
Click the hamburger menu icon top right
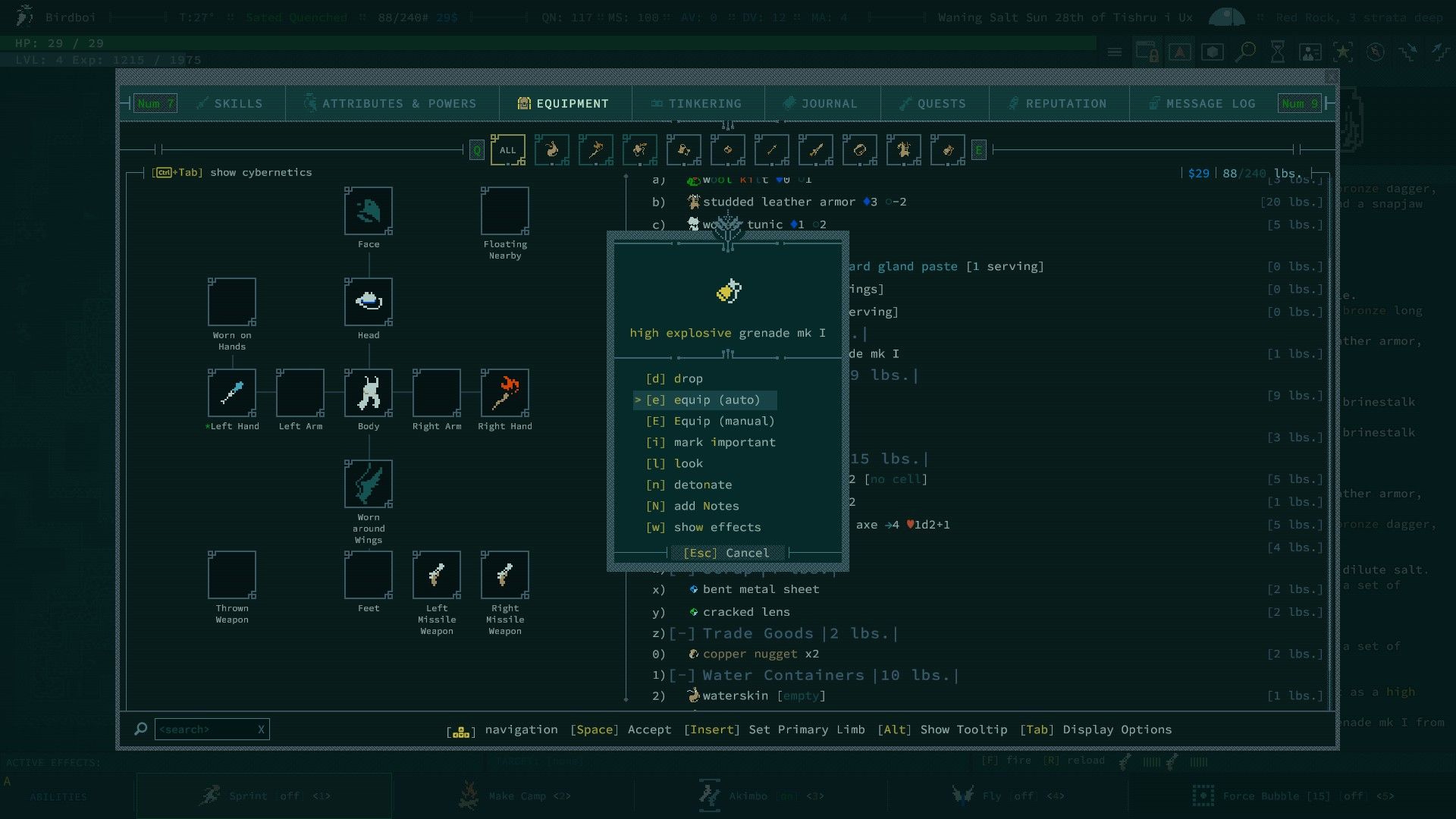coord(1115,52)
